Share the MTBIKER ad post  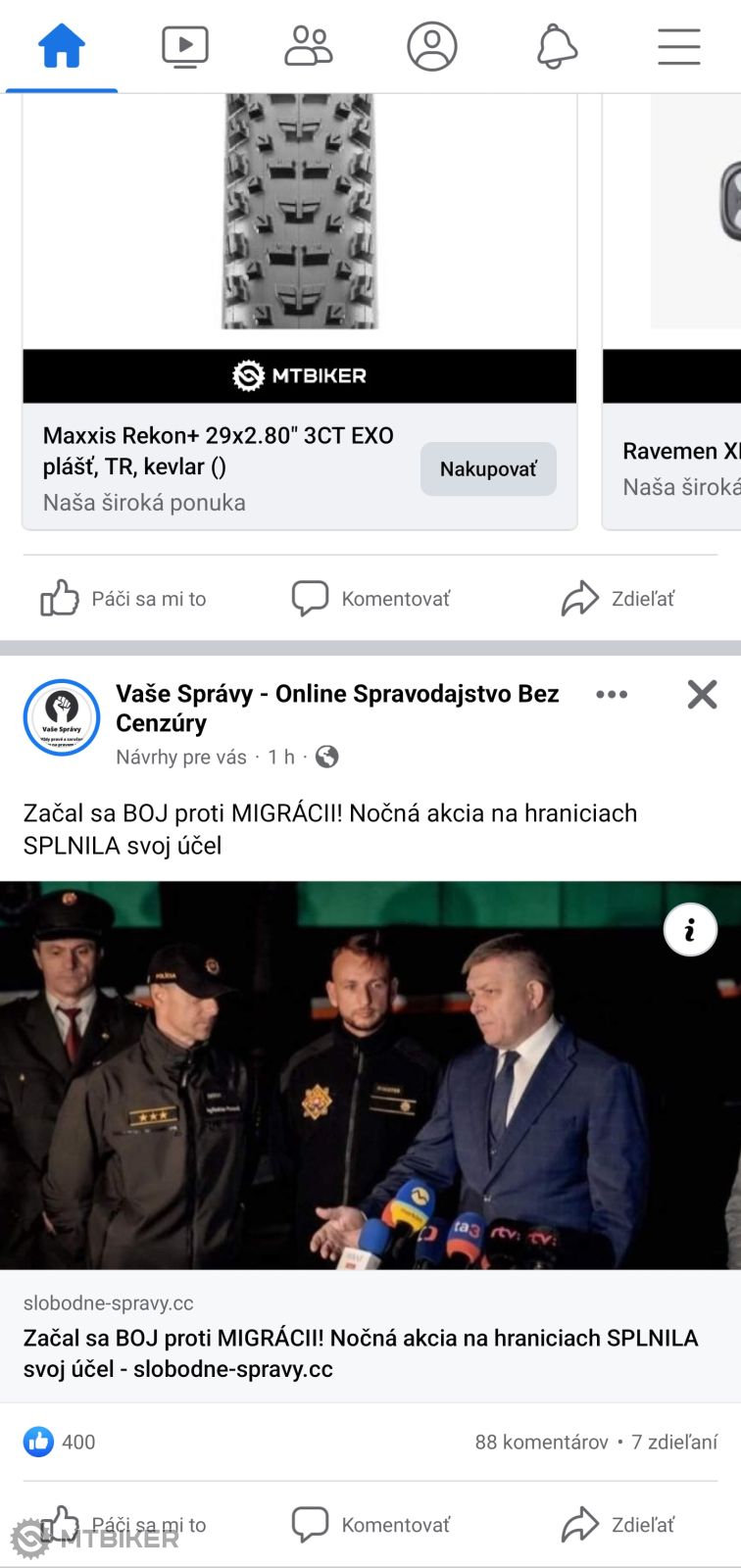[x=618, y=598]
